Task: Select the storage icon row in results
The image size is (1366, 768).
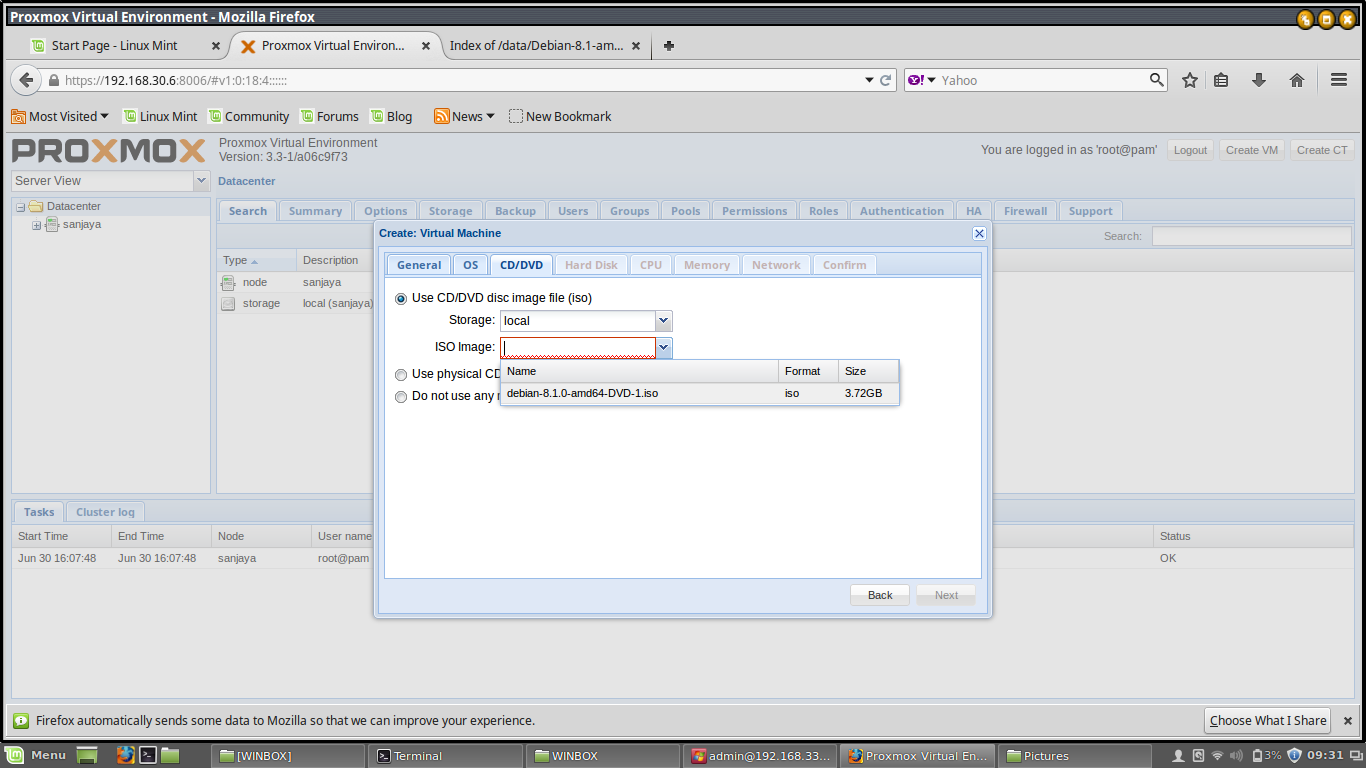Action: pos(228,303)
